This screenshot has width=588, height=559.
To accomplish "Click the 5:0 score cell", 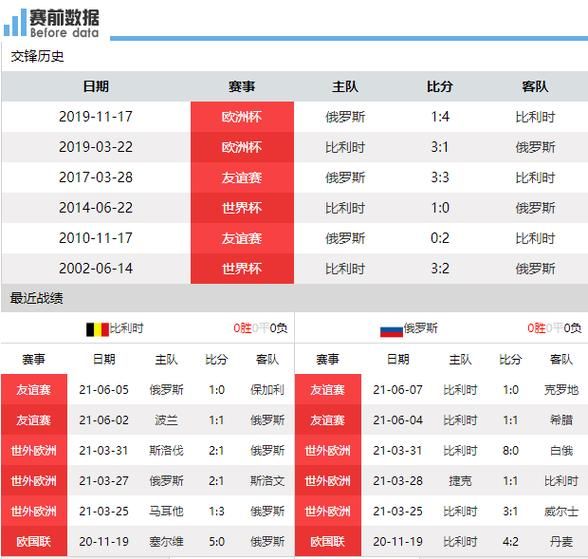I will point(216,541).
